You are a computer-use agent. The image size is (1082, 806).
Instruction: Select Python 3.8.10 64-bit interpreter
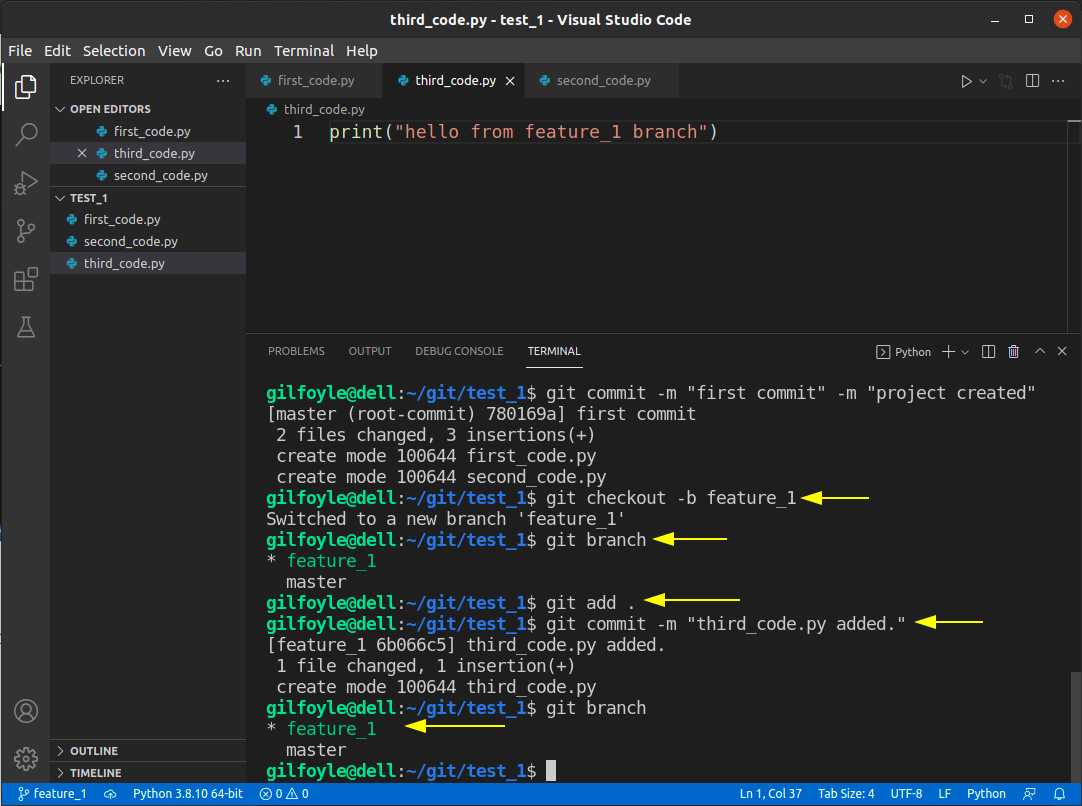188,794
